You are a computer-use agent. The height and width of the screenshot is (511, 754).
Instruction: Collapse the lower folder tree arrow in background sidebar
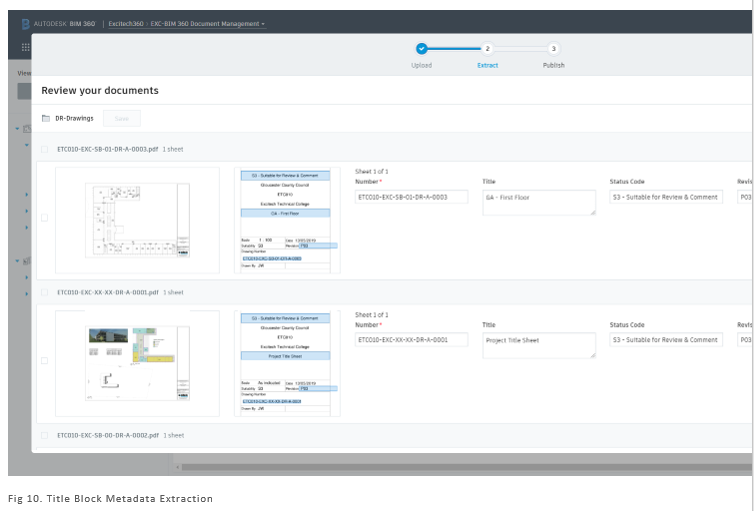point(17,261)
